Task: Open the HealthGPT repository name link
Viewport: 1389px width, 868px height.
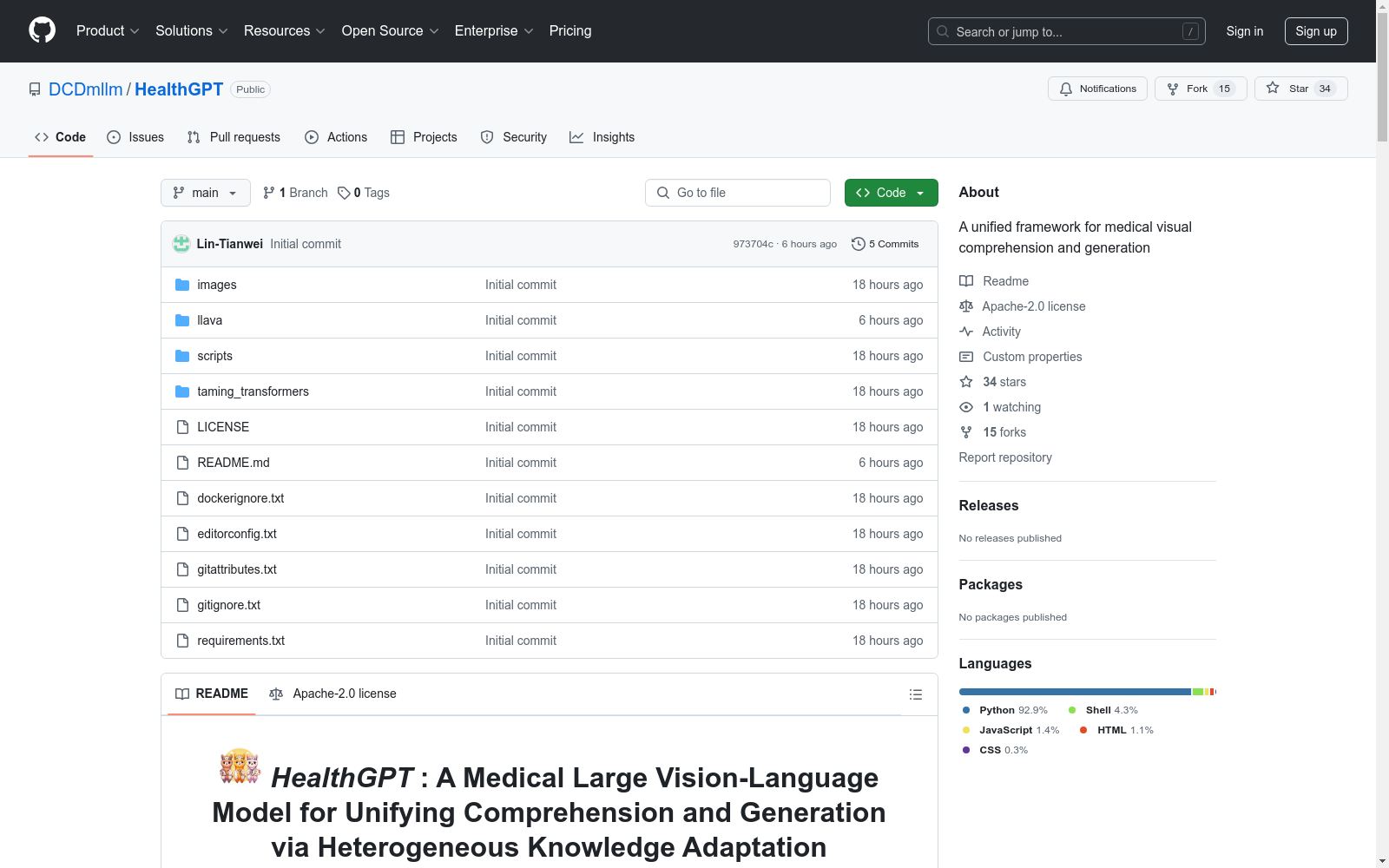Action: pos(179,89)
